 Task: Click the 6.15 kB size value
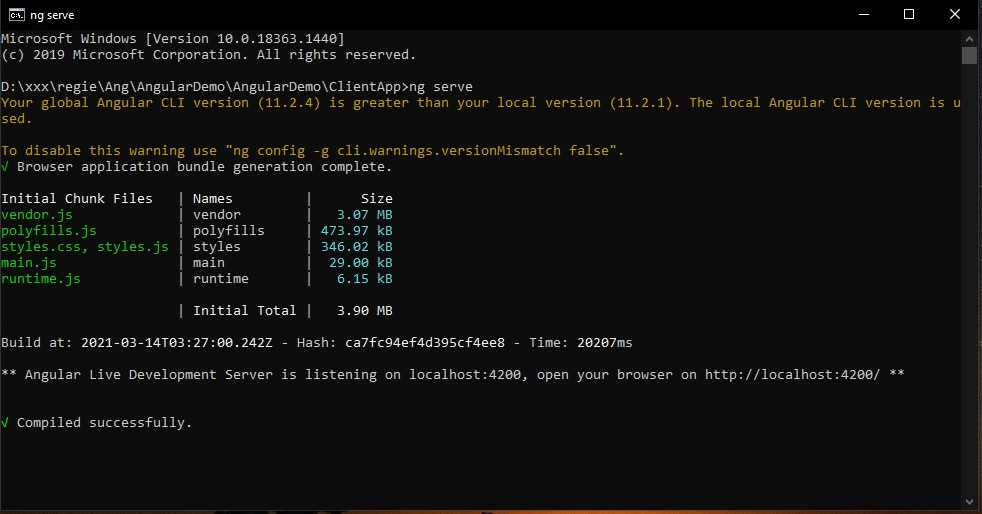[x=364, y=279]
